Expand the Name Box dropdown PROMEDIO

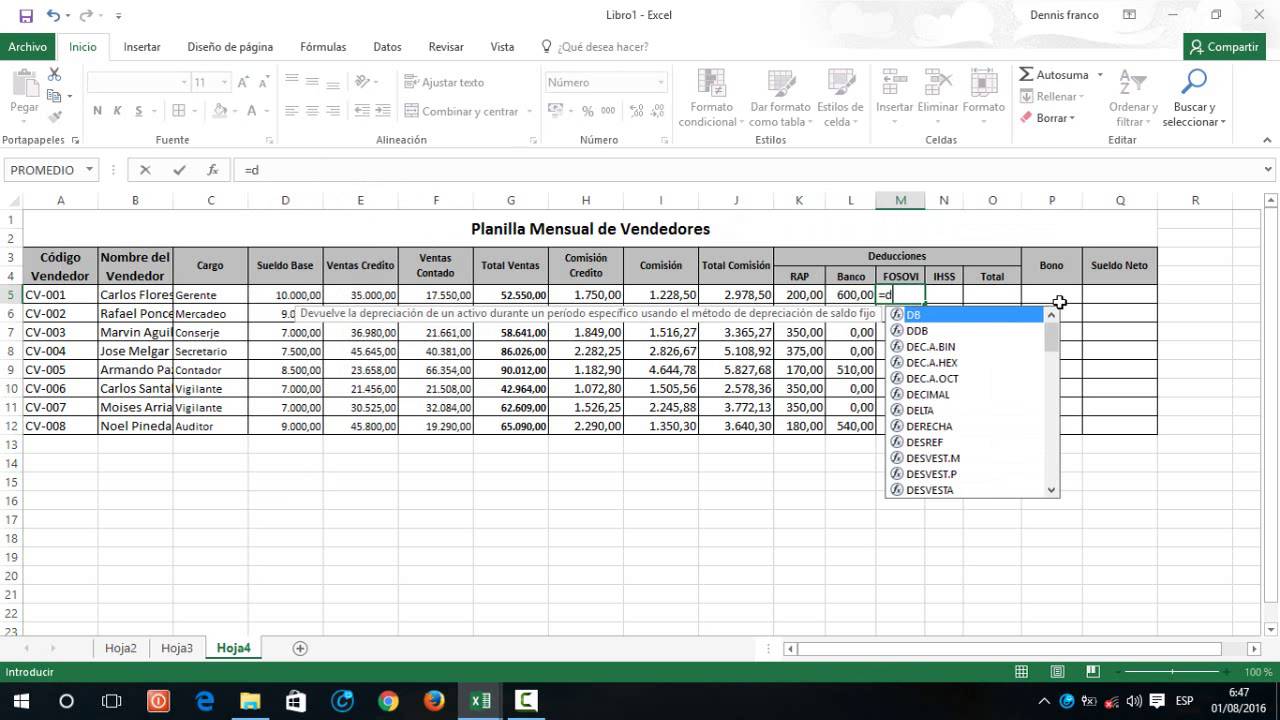click(x=89, y=170)
